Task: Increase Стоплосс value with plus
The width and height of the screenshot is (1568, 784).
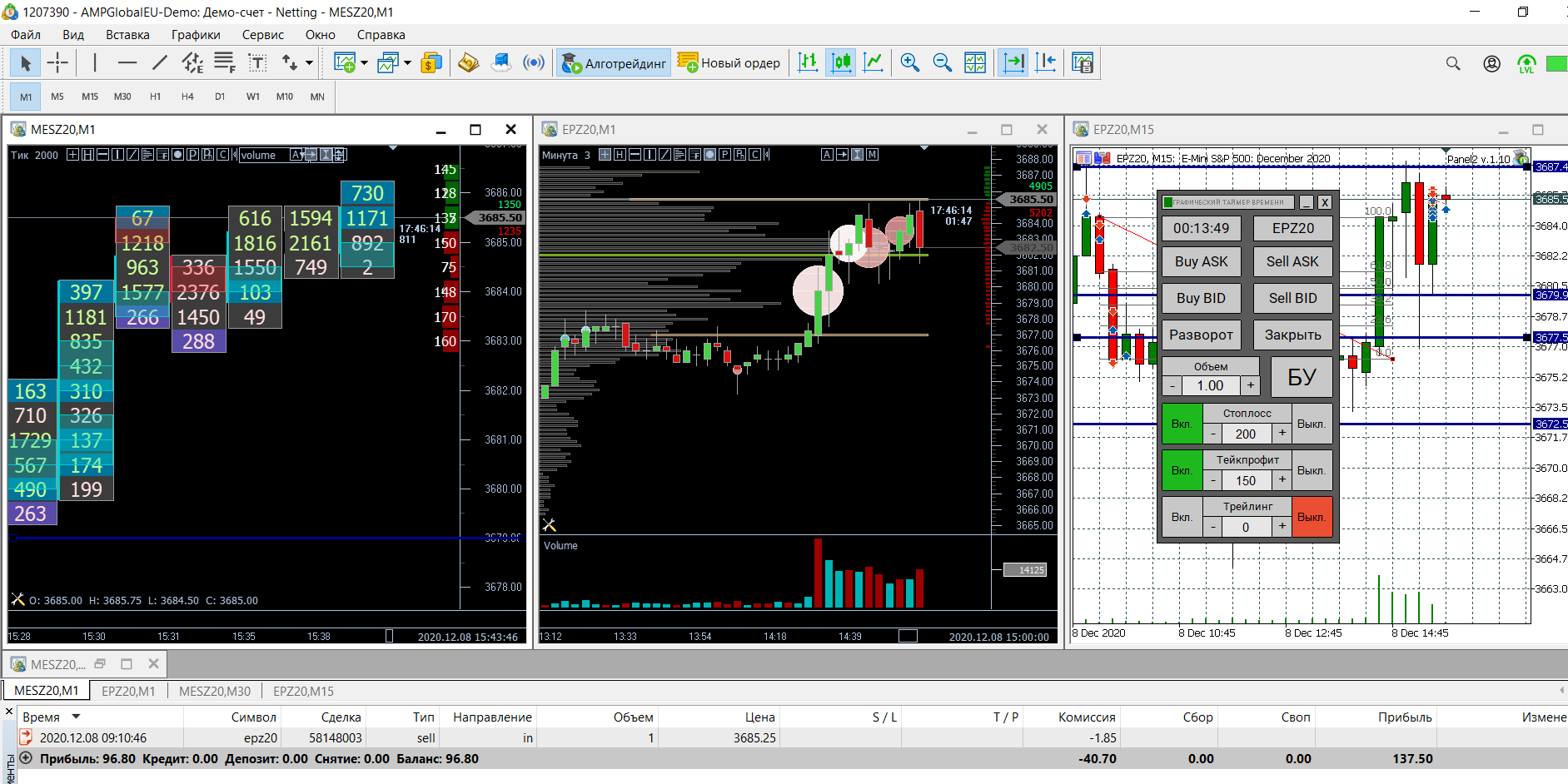Action: pyautogui.click(x=1282, y=433)
